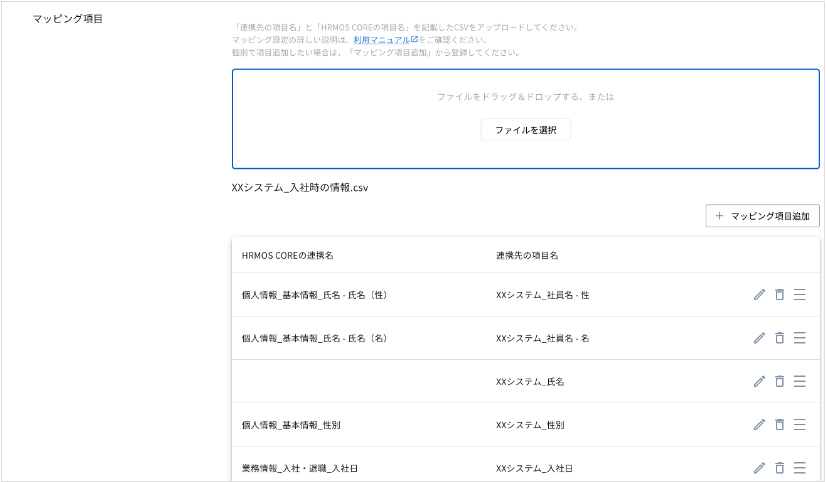Click the ファイルを選択 button
This screenshot has width=826, height=482.
tap(525, 130)
